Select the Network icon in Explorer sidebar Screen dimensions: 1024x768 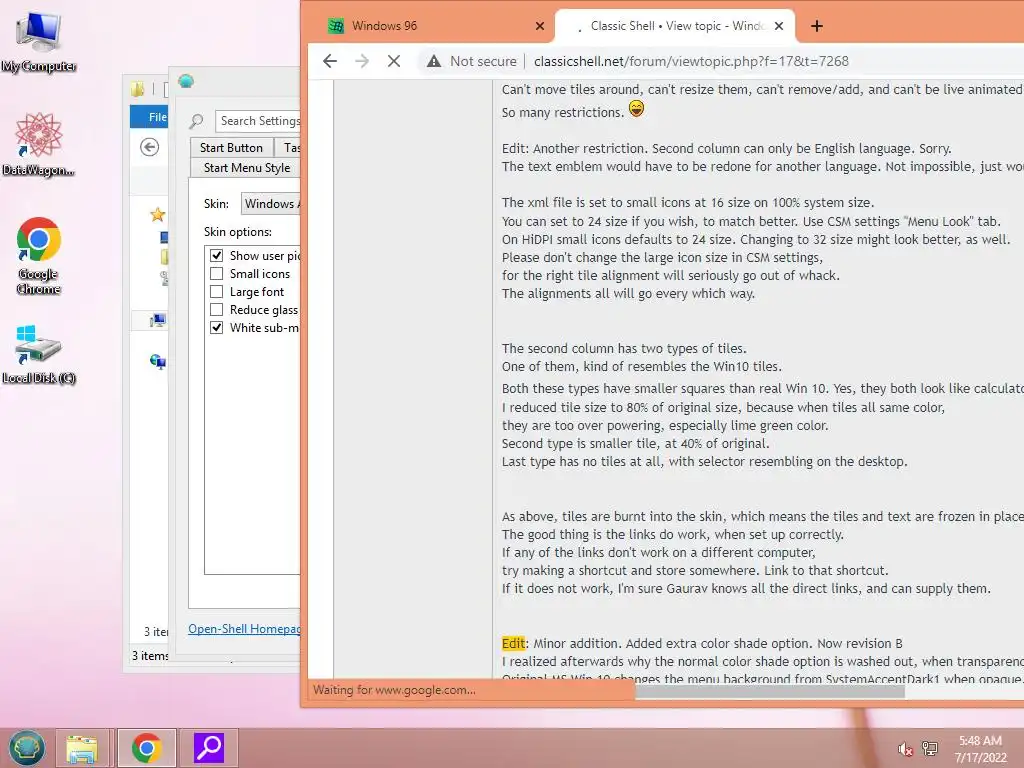pos(158,360)
